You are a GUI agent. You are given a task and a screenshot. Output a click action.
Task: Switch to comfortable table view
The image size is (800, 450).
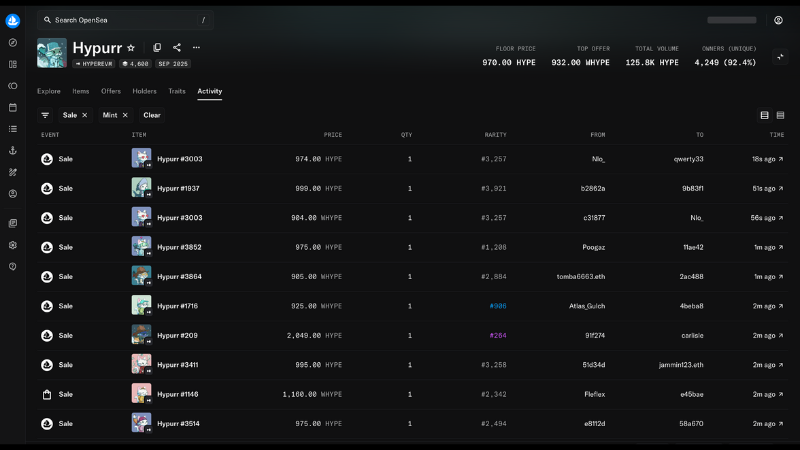pyautogui.click(x=764, y=115)
